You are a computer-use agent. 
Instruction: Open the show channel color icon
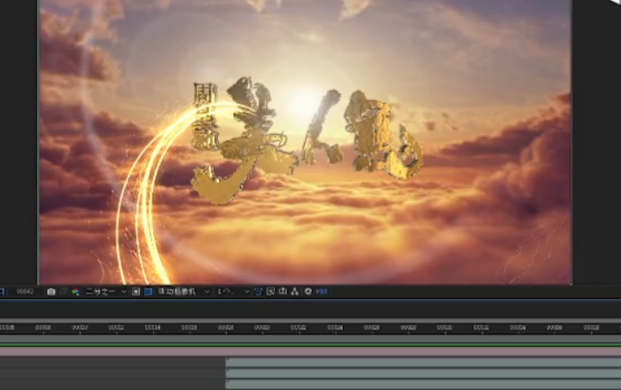tap(75, 292)
